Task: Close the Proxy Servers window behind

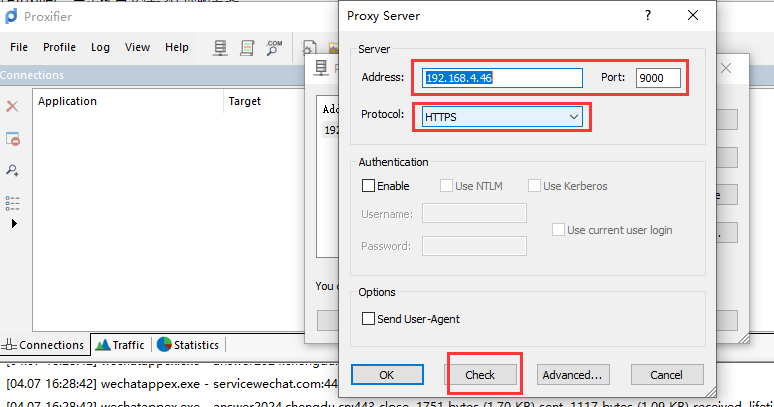Action: [x=726, y=68]
